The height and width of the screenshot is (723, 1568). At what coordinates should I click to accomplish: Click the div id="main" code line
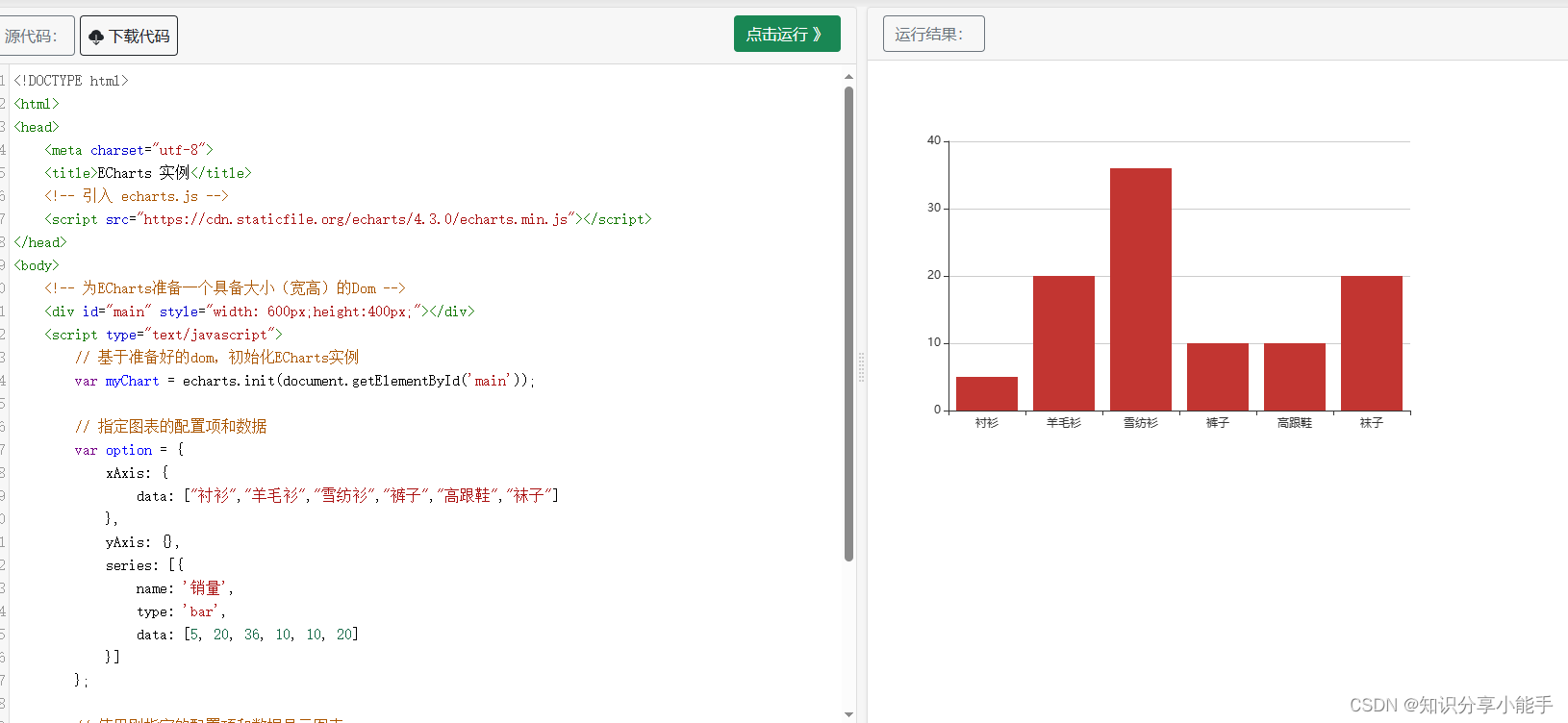260,312
